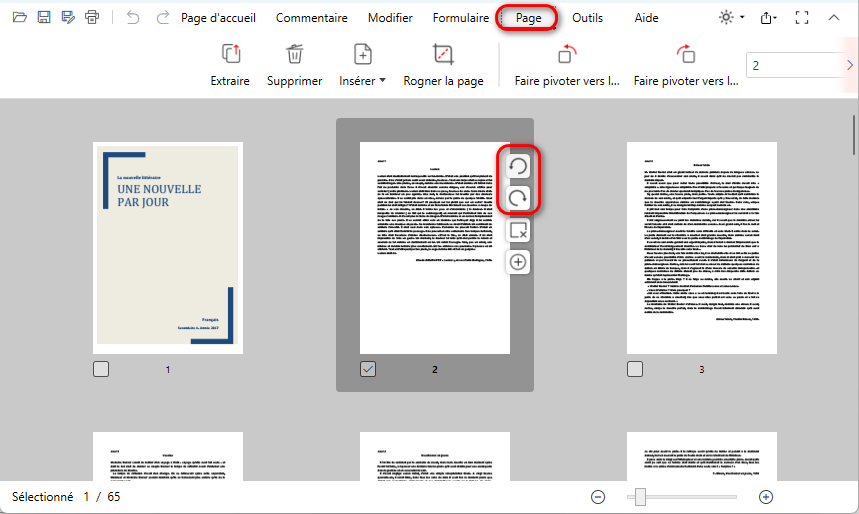Click the Sélectionné 1 / 65 status text
Viewport: 859px width, 514px height.
pyautogui.click(x=66, y=496)
